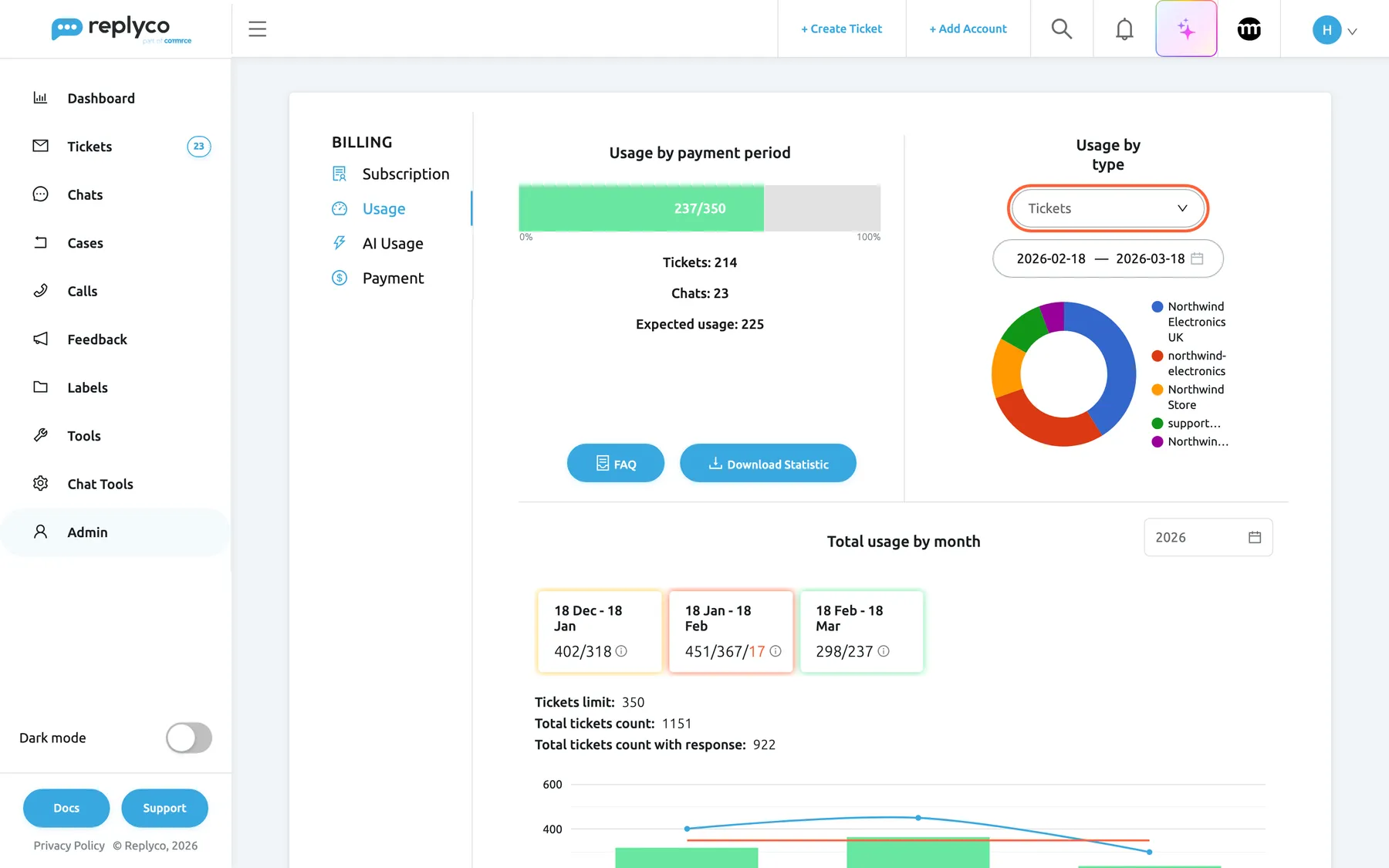Click the black round marketplace icon
1389x868 pixels.
pyautogui.click(x=1249, y=29)
